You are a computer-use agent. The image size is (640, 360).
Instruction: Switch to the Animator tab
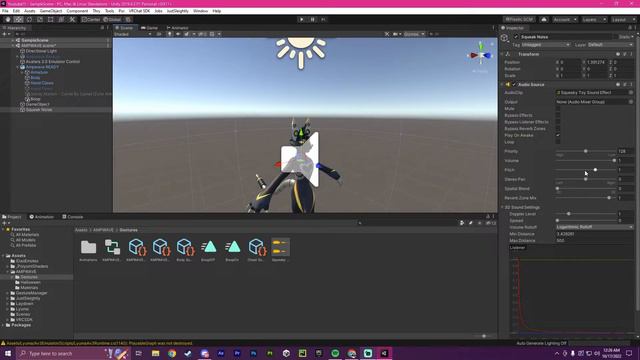click(178, 28)
